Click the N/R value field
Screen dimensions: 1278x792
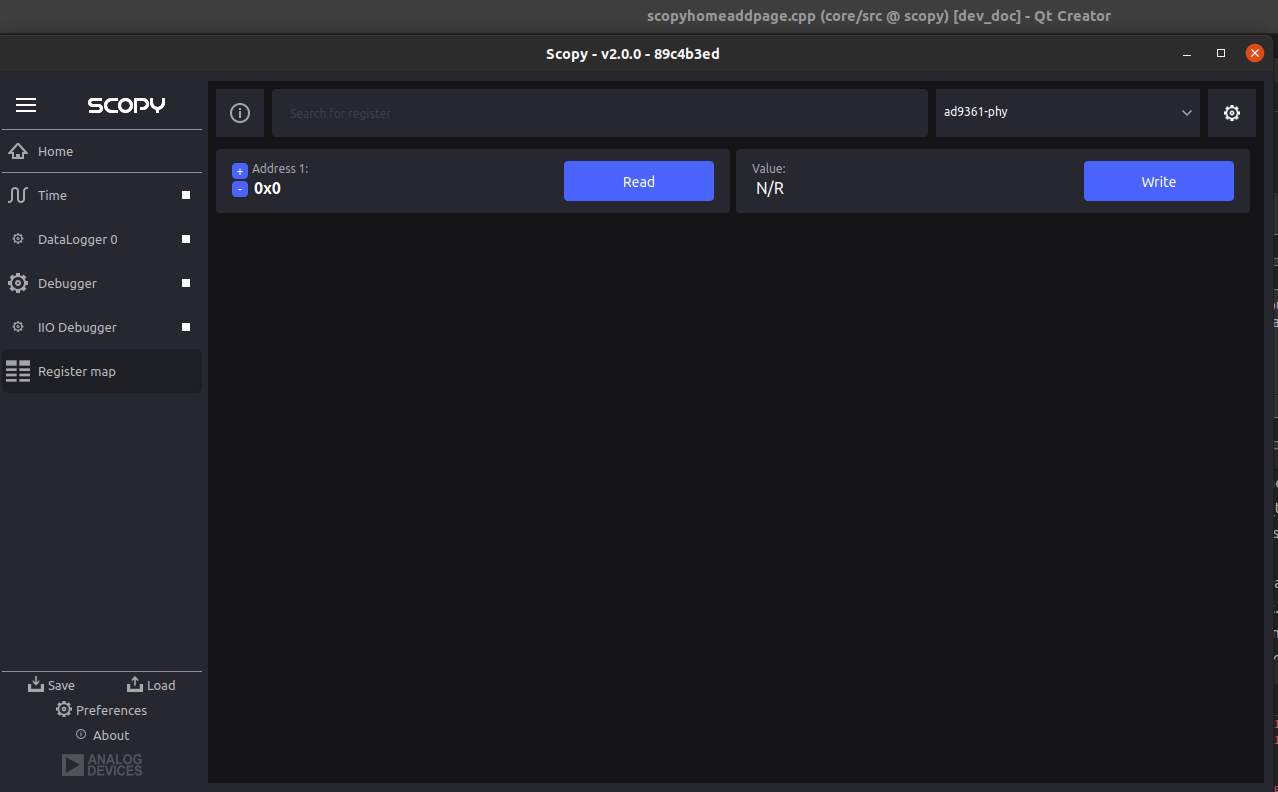pyautogui.click(x=770, y=188)
